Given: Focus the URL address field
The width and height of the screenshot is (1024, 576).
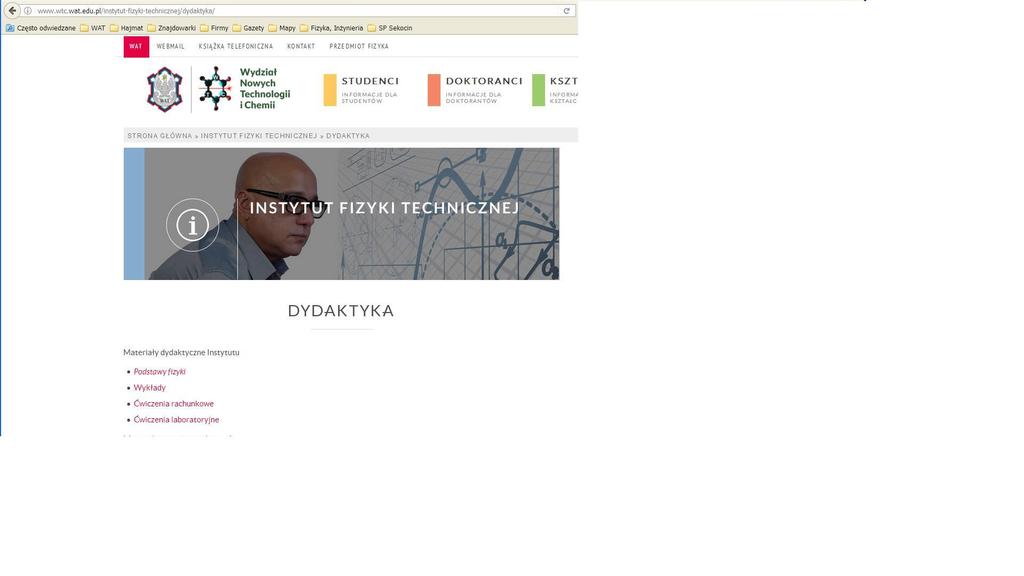Looking at the screenshot, I should coord(297,10).
